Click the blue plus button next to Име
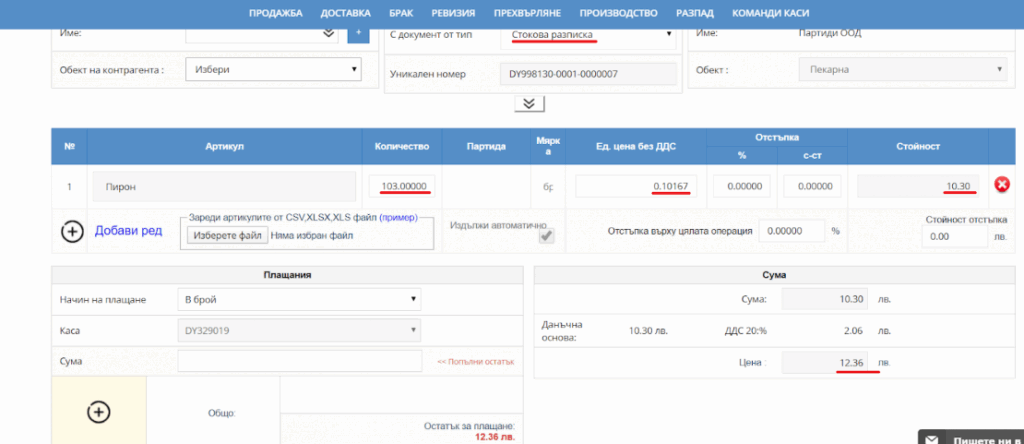The image size is (1024, 444). 357,34
